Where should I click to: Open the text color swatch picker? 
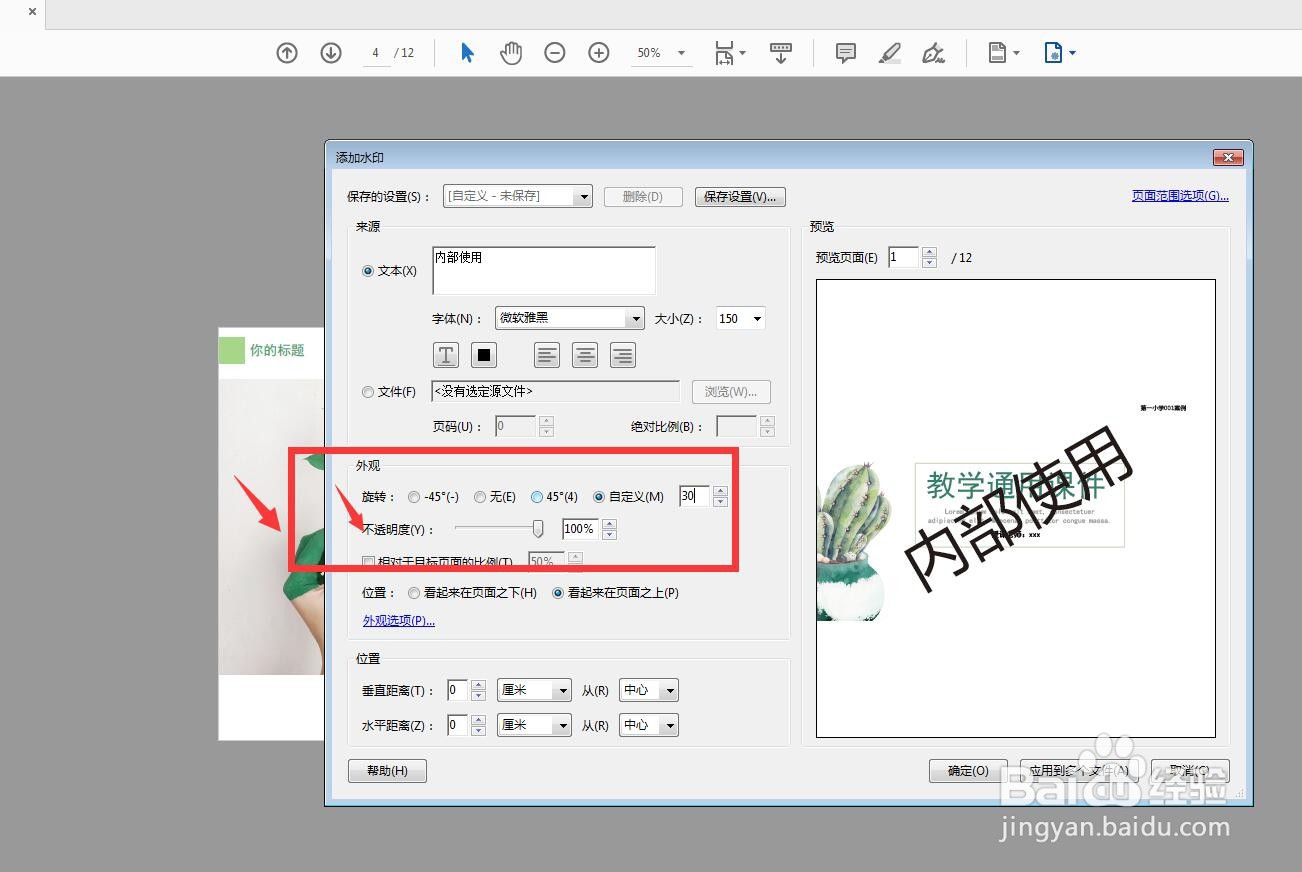(x=484, y=355)
